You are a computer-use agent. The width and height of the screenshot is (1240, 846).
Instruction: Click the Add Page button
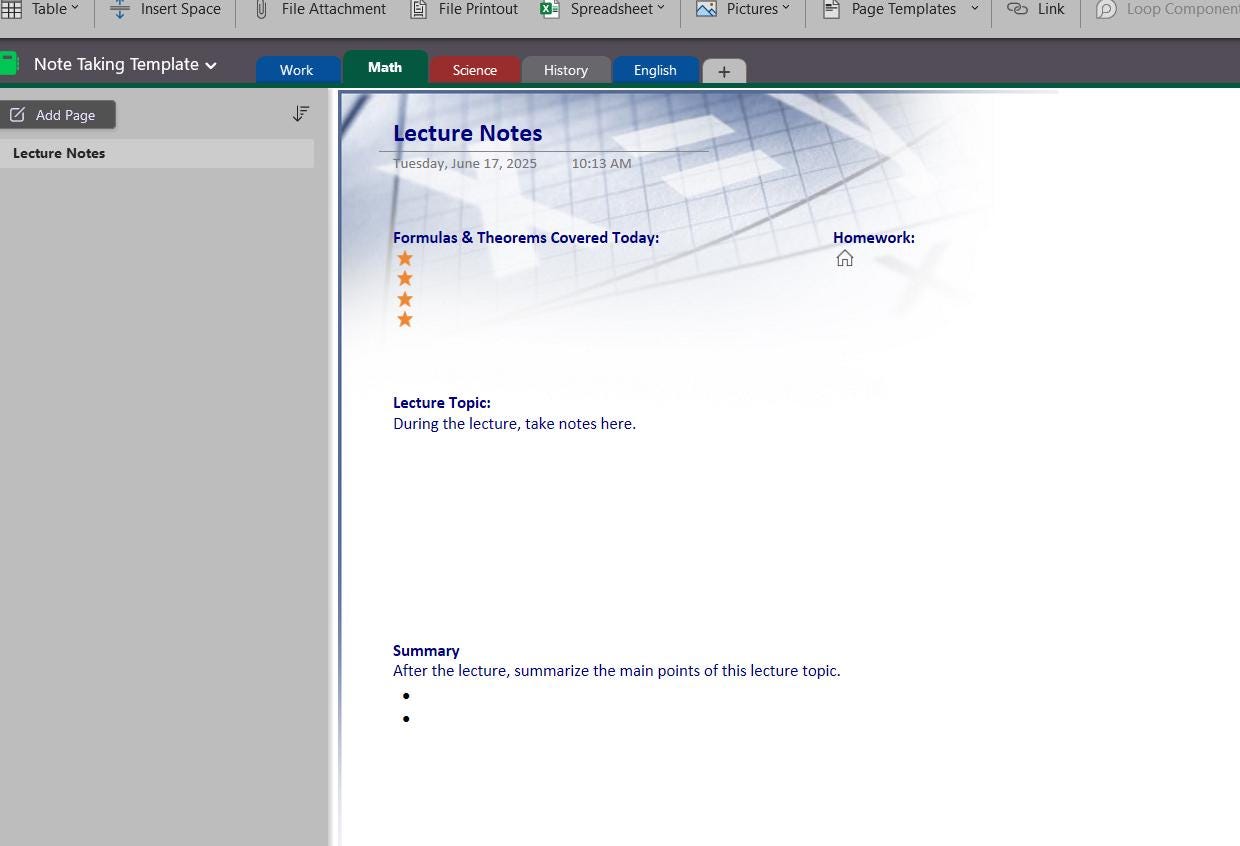pyautogui.click(x=58, y=115)
